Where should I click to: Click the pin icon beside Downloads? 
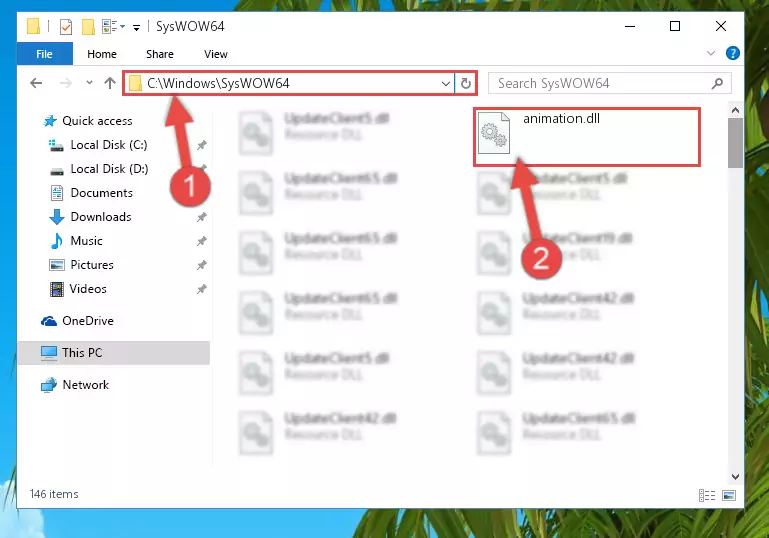[201, 217]
